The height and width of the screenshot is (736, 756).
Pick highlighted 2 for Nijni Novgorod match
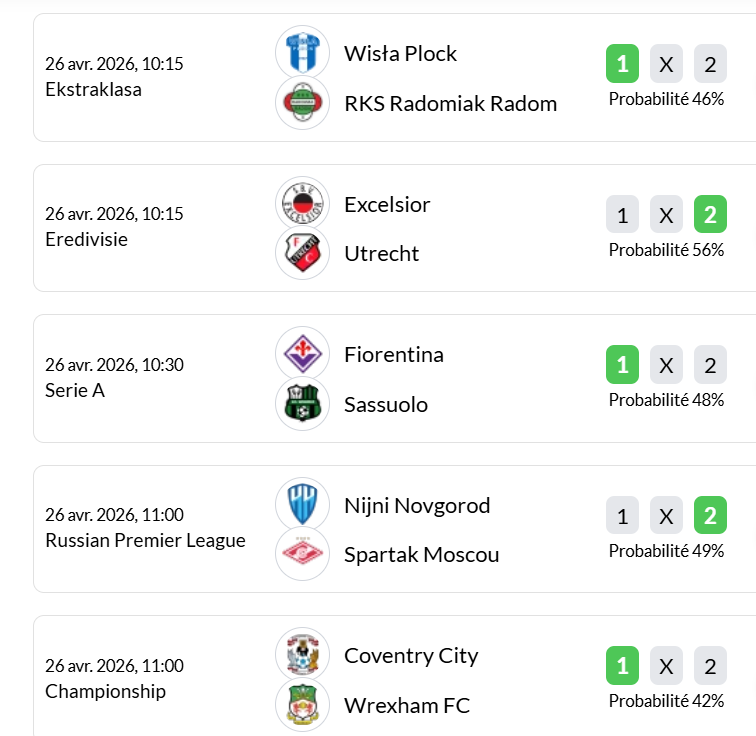(710, 516)
